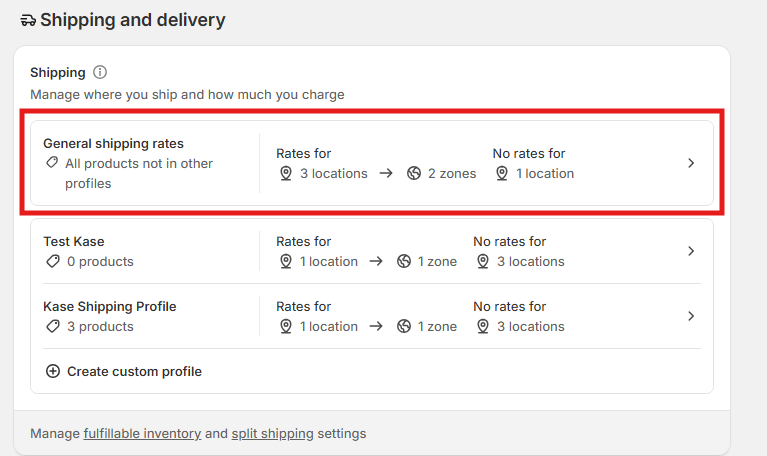This screenshot has height=456, width=767.
Task: Open the 'fulfillable inventory' link
Action: 142,434
